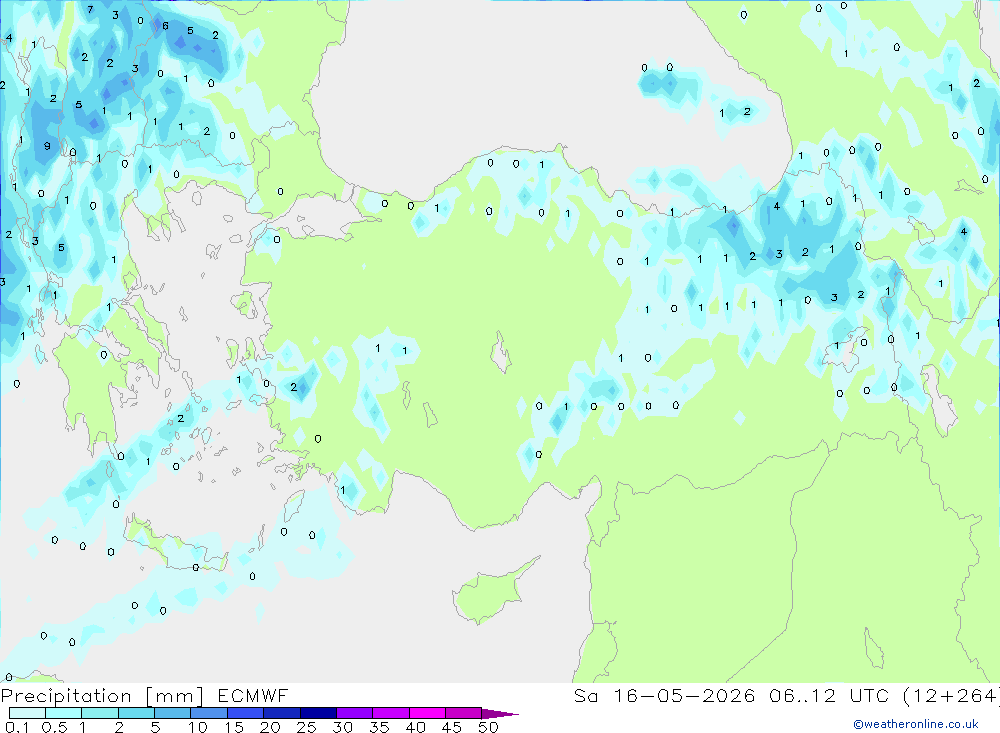Pick the 10–15 mm legend color swatch
1000x733 pixels.
pos(209,713)
